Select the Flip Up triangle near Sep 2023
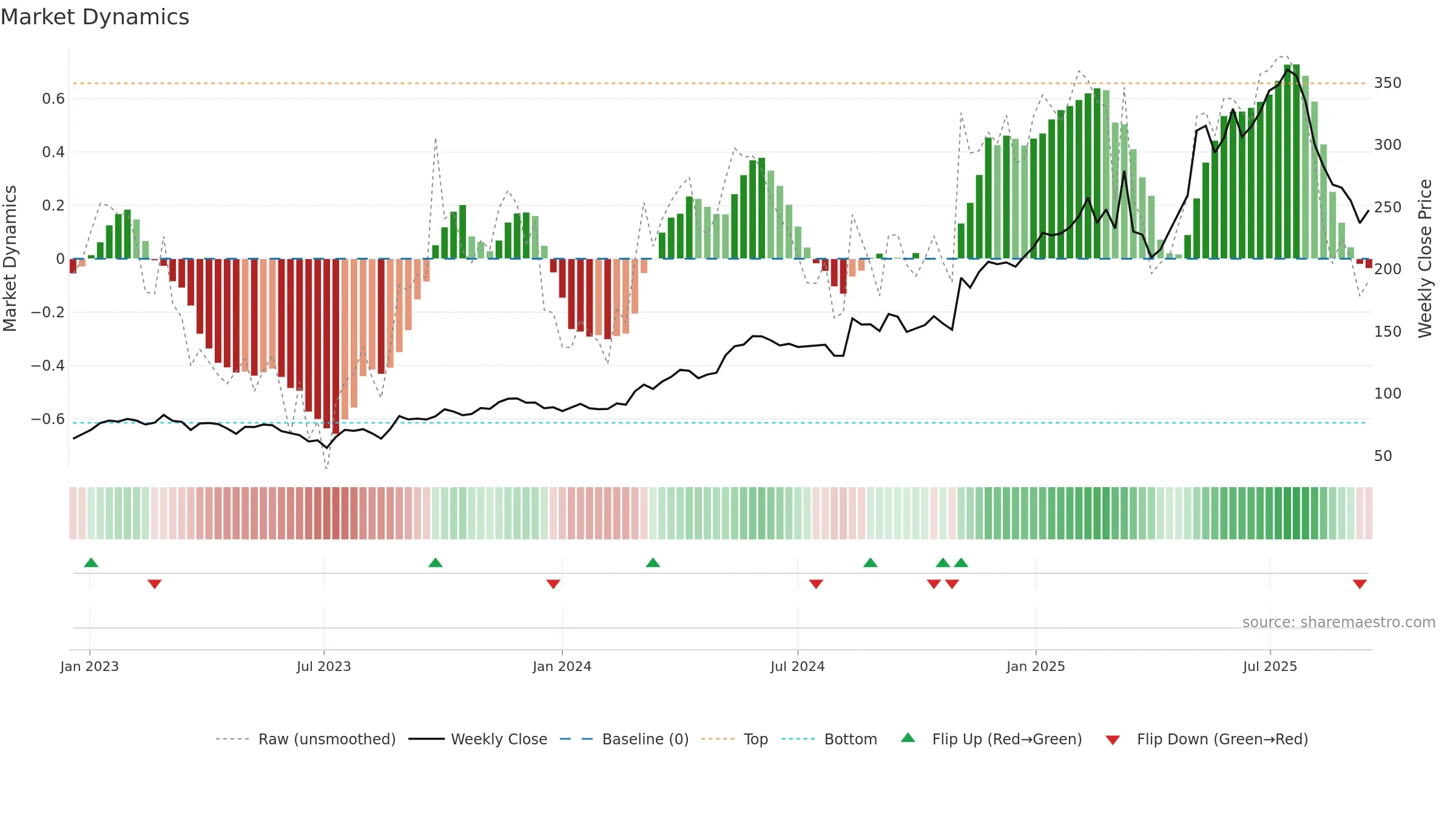Viewport: 1456px width, 819px height. [436, 562]
